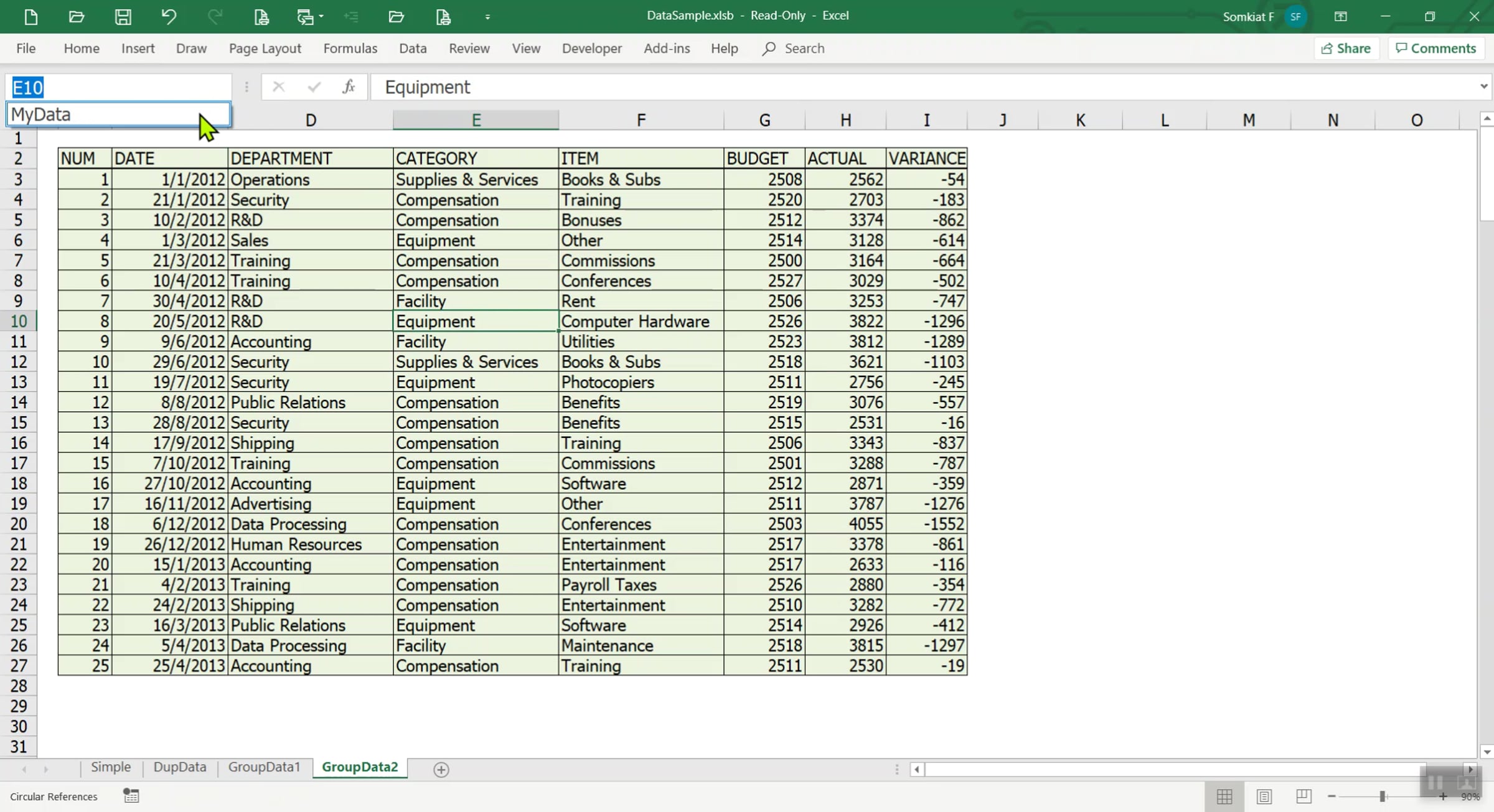Viewport: 1494px width, 812px height.
Task: Open the Formulas ribbon tab
Action: pyautogui.click(x=350, y=49)
